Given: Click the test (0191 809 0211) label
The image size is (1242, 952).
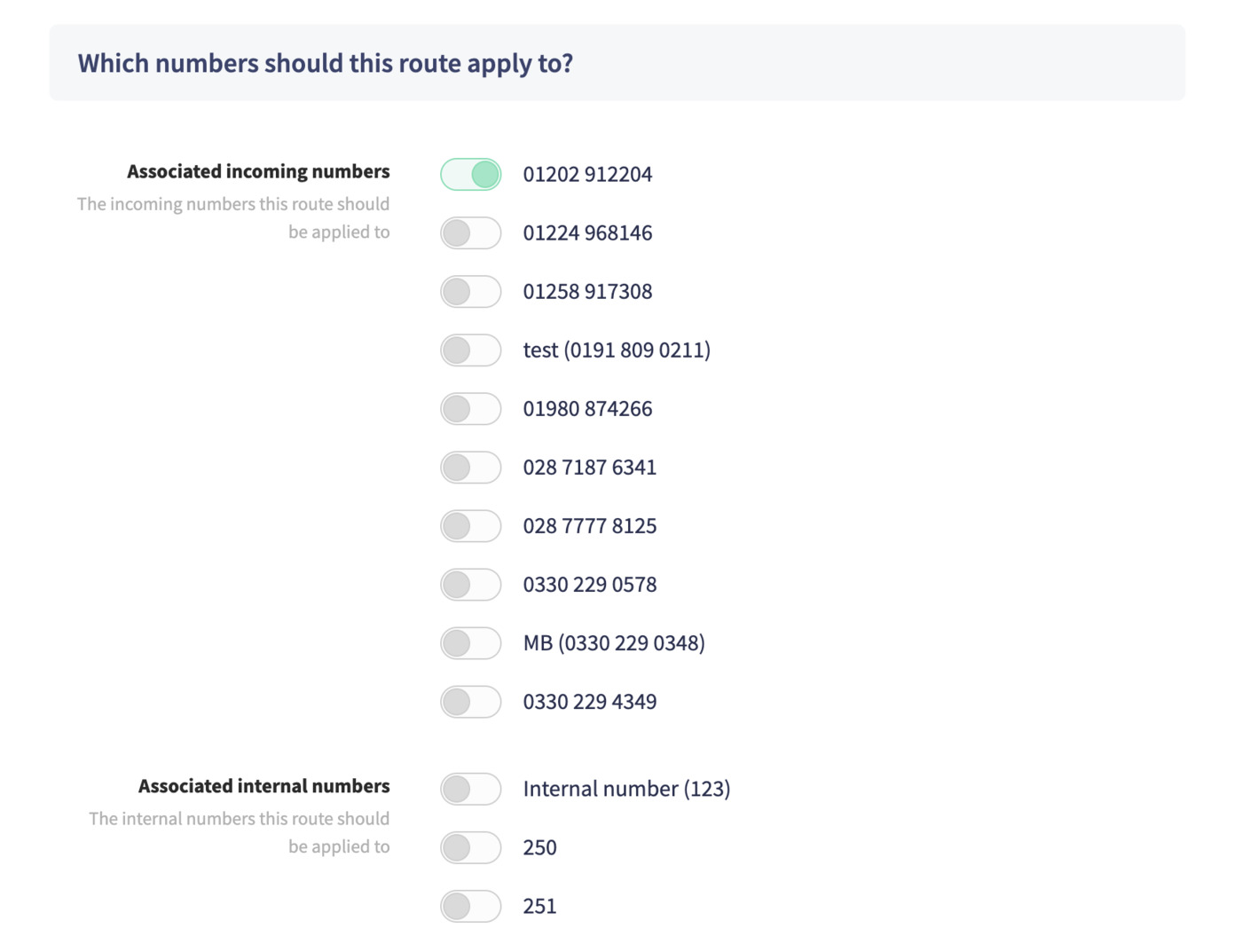Looking at the screenshot, I should 617,350.
